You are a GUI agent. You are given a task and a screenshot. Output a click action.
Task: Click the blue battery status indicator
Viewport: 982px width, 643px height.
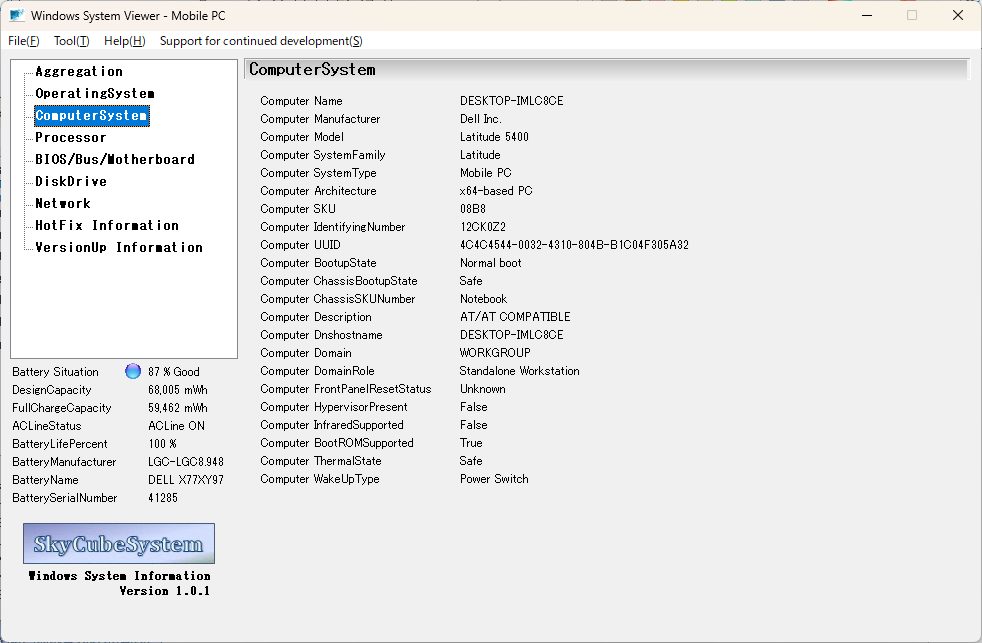[x=133, y=371]
